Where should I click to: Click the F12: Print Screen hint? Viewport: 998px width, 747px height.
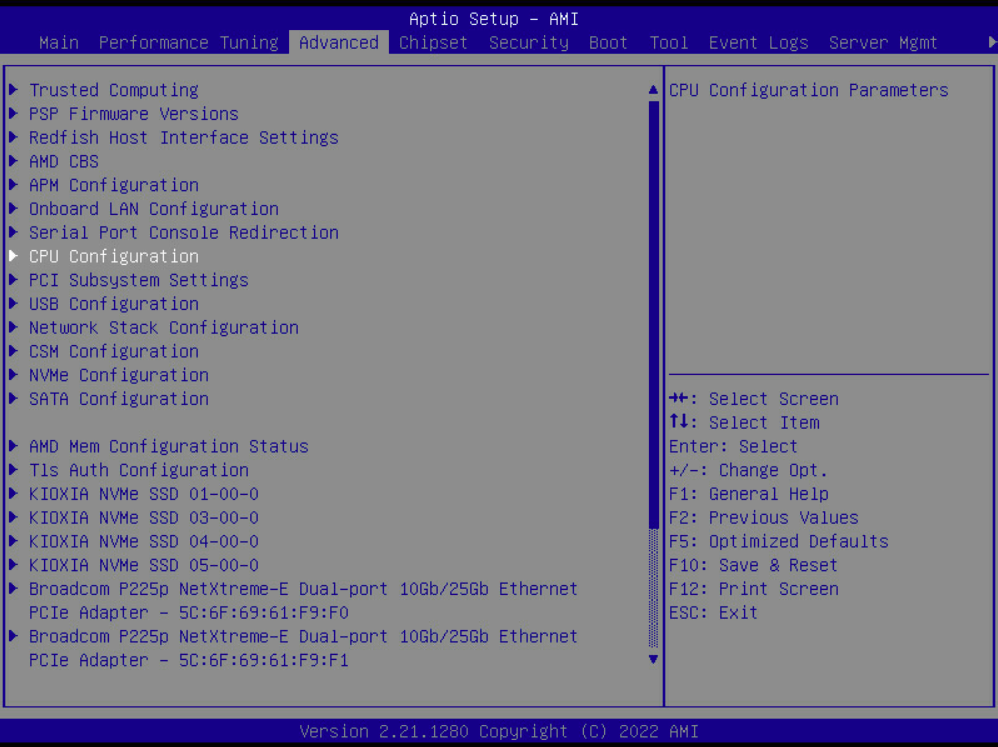click(754, 589)
